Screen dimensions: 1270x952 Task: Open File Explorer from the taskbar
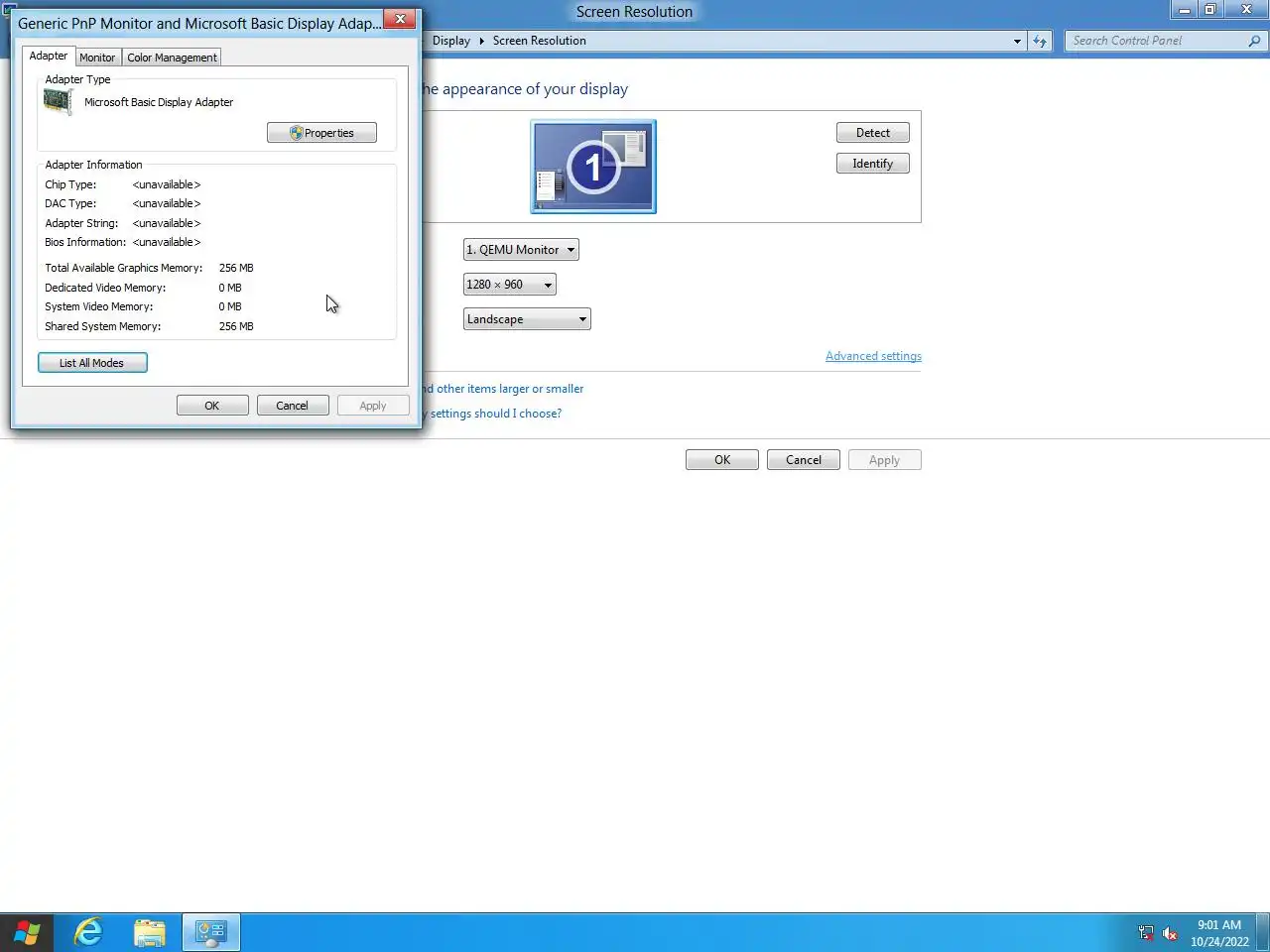[x=150, y=933]
